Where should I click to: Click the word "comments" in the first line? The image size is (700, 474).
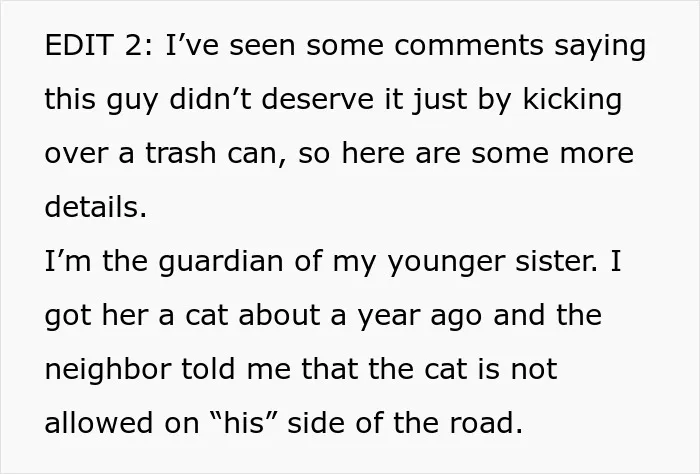coord(469,45)
